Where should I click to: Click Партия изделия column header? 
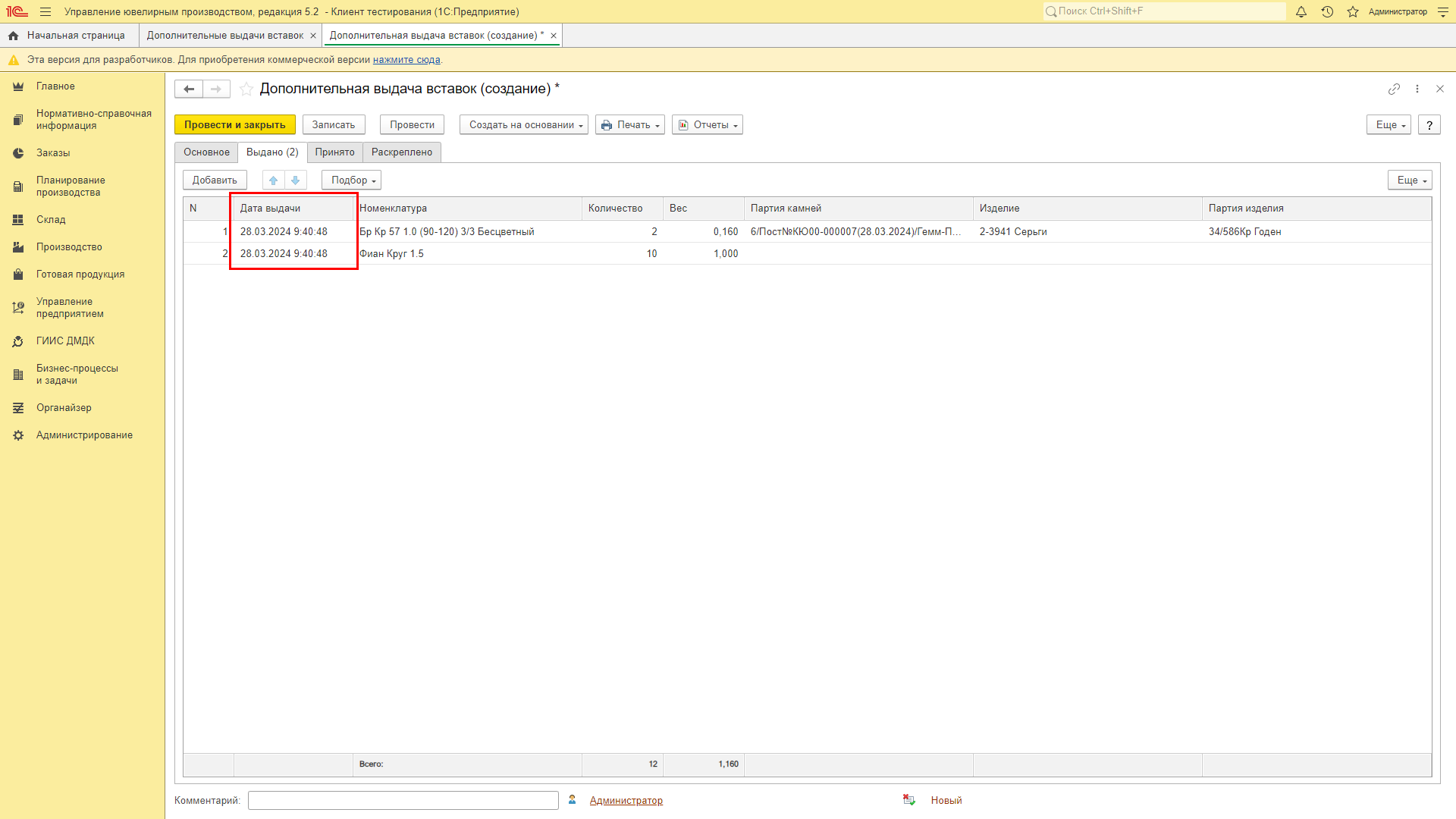pos(1316,209)
